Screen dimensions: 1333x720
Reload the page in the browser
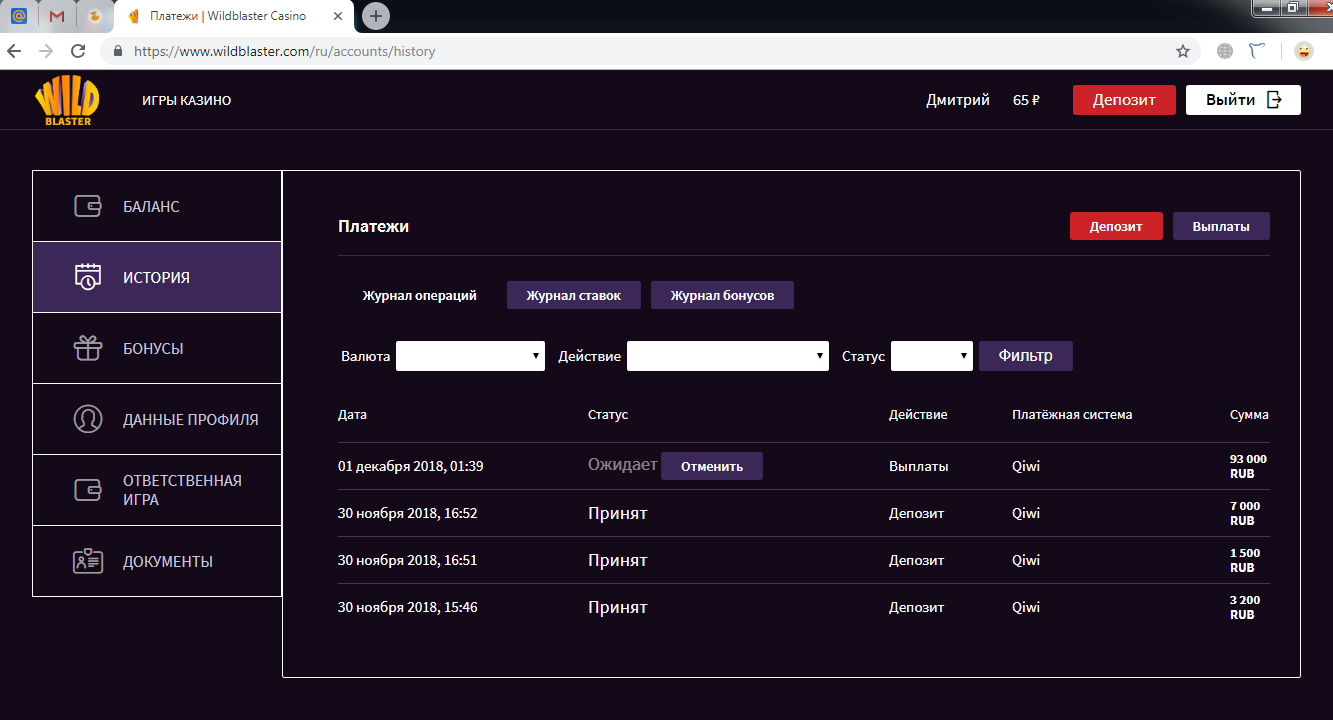[x=77, y=51]
